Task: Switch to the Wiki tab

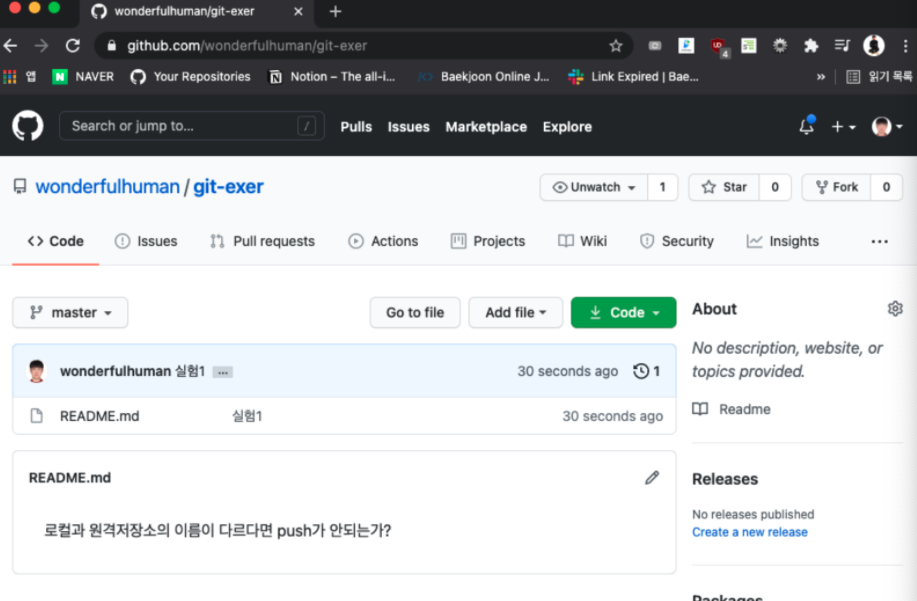Action: 582,241
